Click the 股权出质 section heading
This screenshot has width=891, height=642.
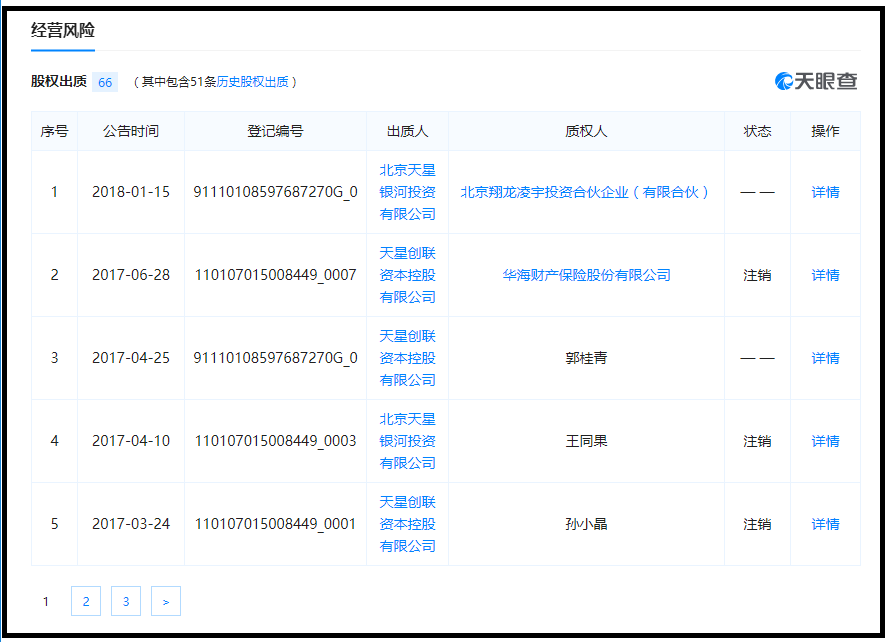point(59,81)
